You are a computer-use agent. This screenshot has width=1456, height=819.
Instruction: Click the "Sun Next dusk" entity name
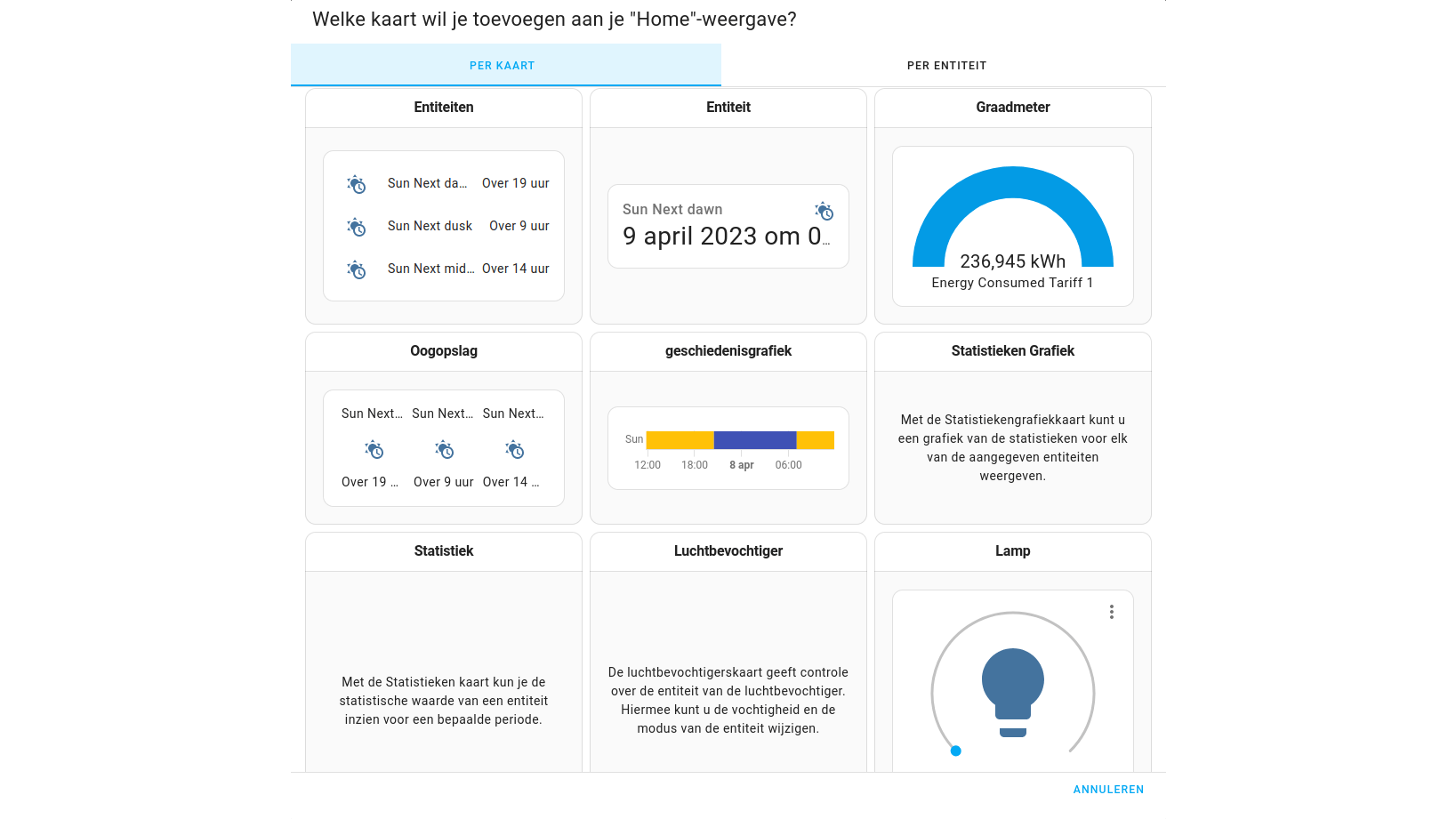[x=430, y=226]
